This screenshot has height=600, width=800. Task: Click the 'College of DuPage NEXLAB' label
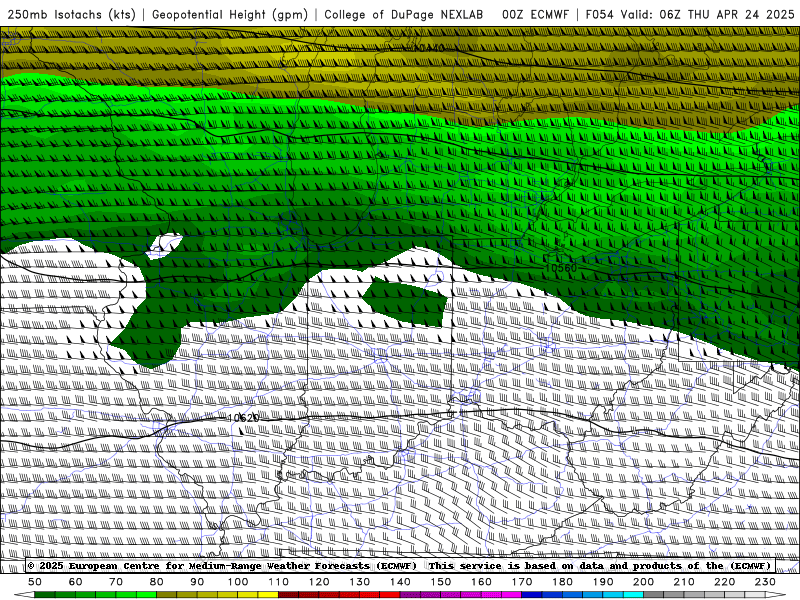click(404, 15)
